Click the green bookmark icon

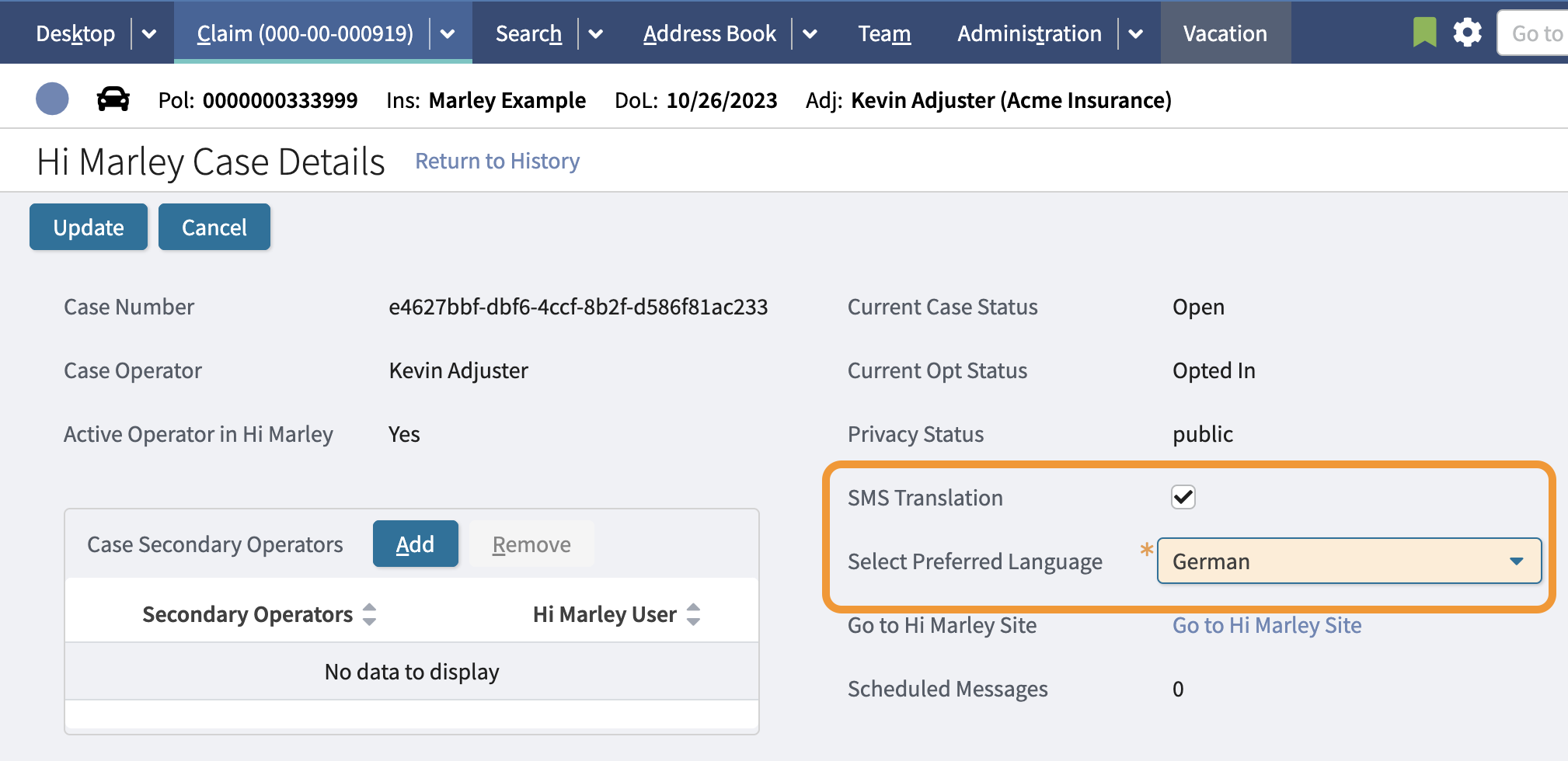[1424, 33]
